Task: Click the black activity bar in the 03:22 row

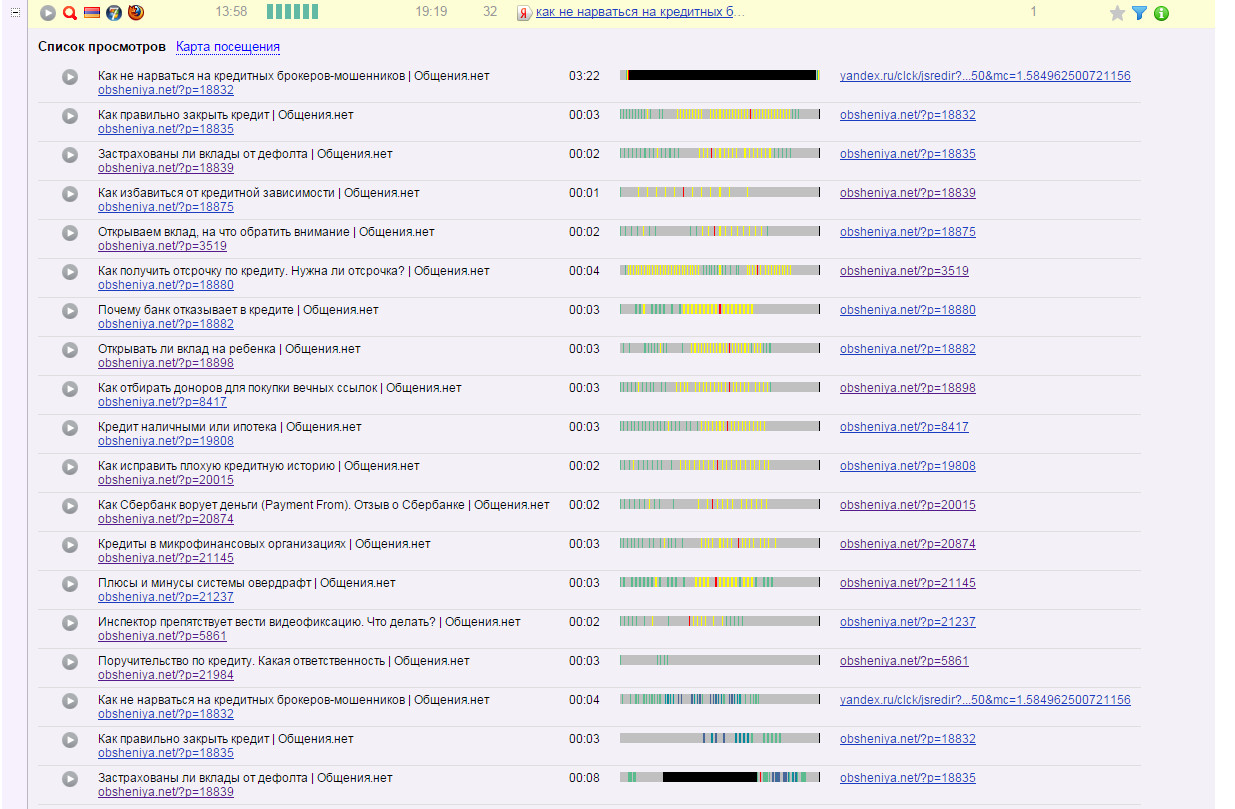Action: (722, 76)
